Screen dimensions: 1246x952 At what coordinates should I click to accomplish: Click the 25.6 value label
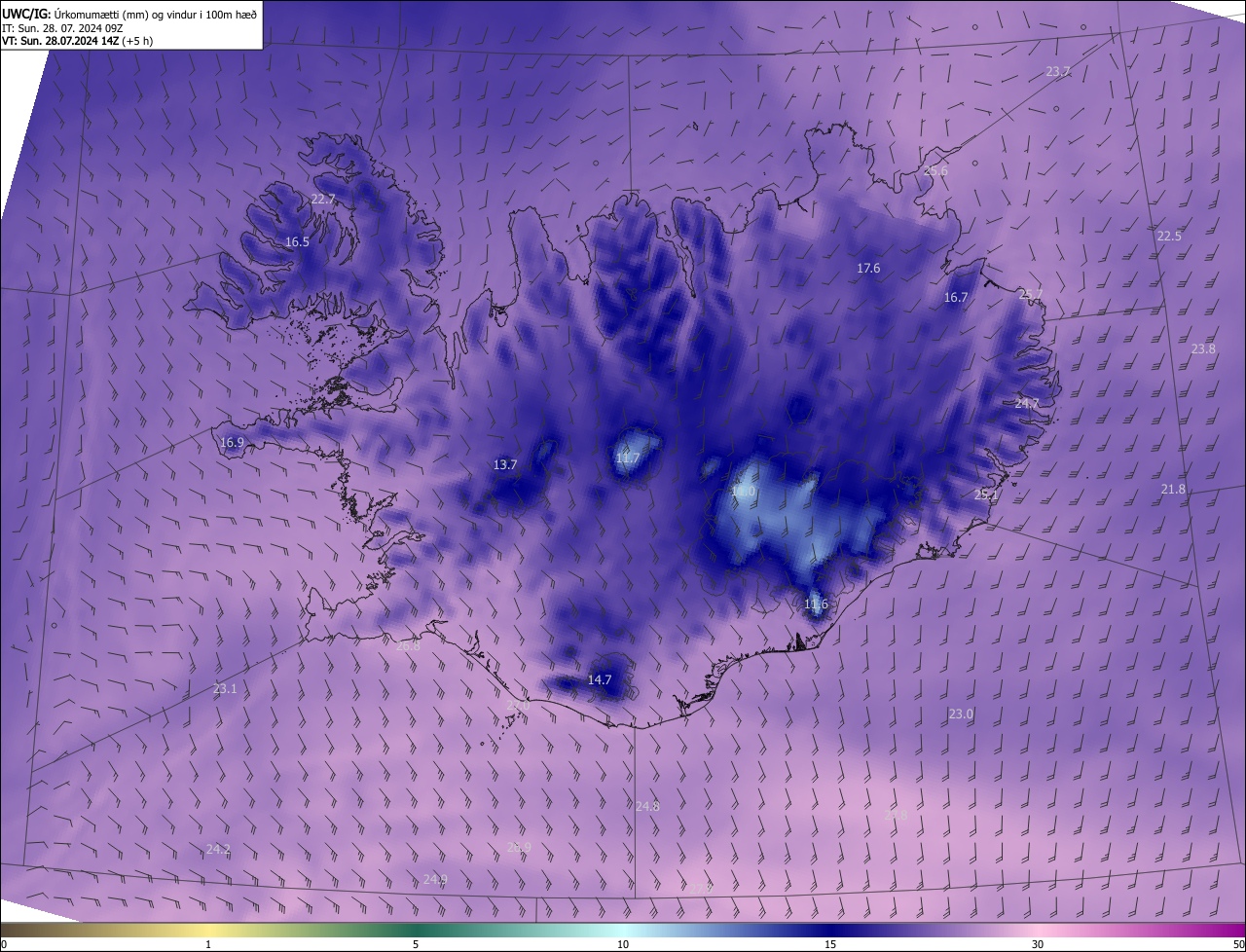point(935,170)
